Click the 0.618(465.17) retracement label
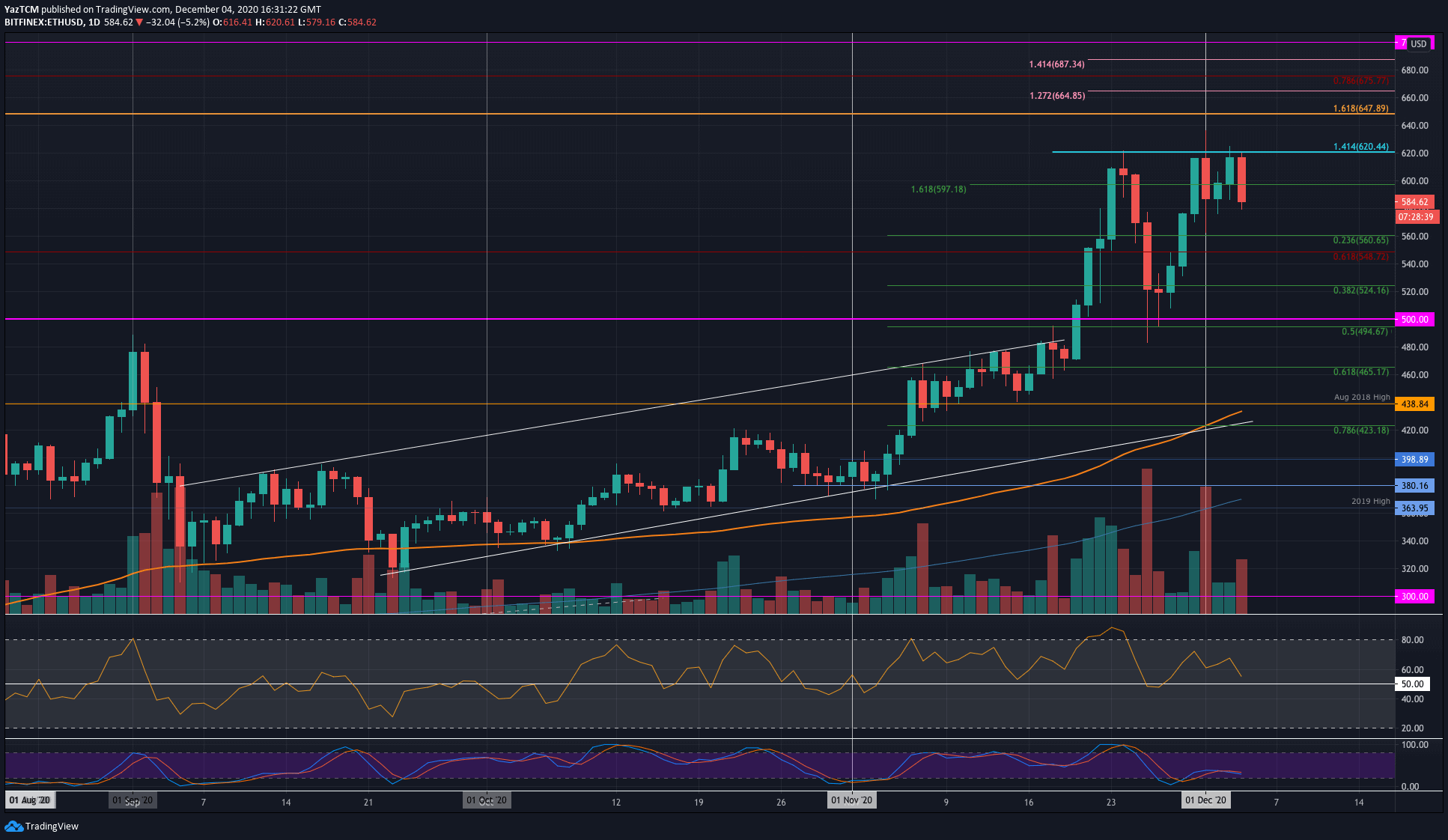This screenshot has height=840, width=1448. click(x=1360, y=372)
